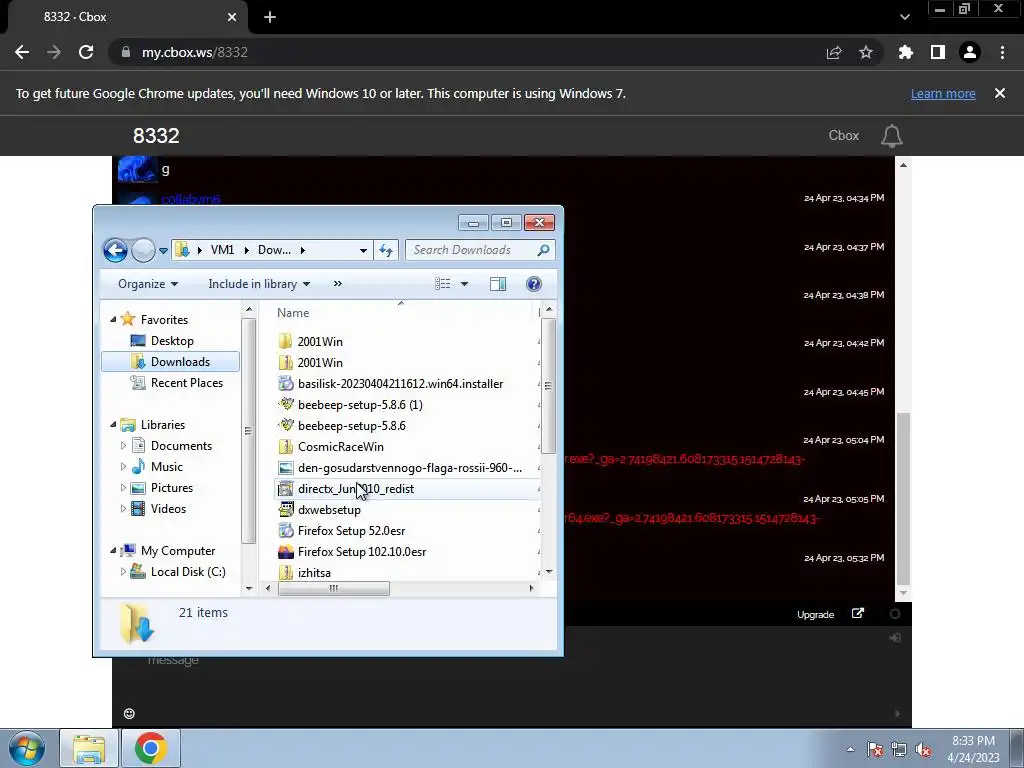Expand the Music library node
The width and height of the screenshot is (1024, 768).
click(123, 467)
